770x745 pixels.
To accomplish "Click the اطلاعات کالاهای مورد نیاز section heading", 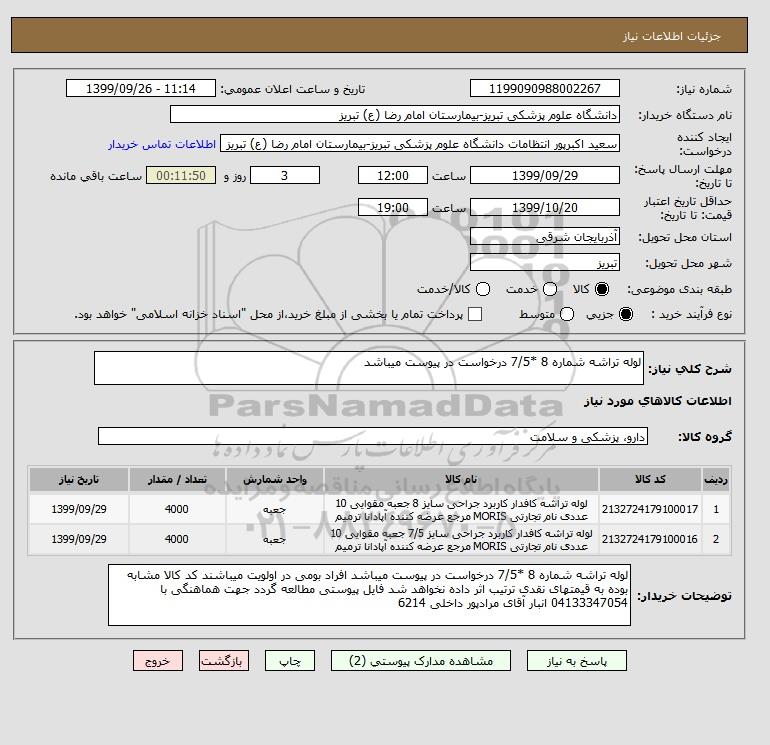I will tap(658, 401).
